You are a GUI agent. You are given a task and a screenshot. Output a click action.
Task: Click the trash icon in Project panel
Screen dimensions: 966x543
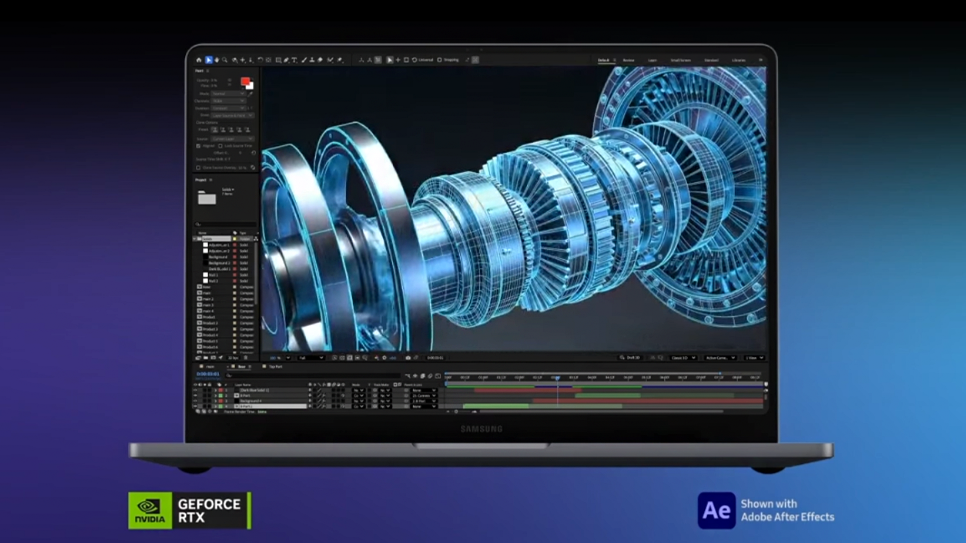click(x=246, y=357)
